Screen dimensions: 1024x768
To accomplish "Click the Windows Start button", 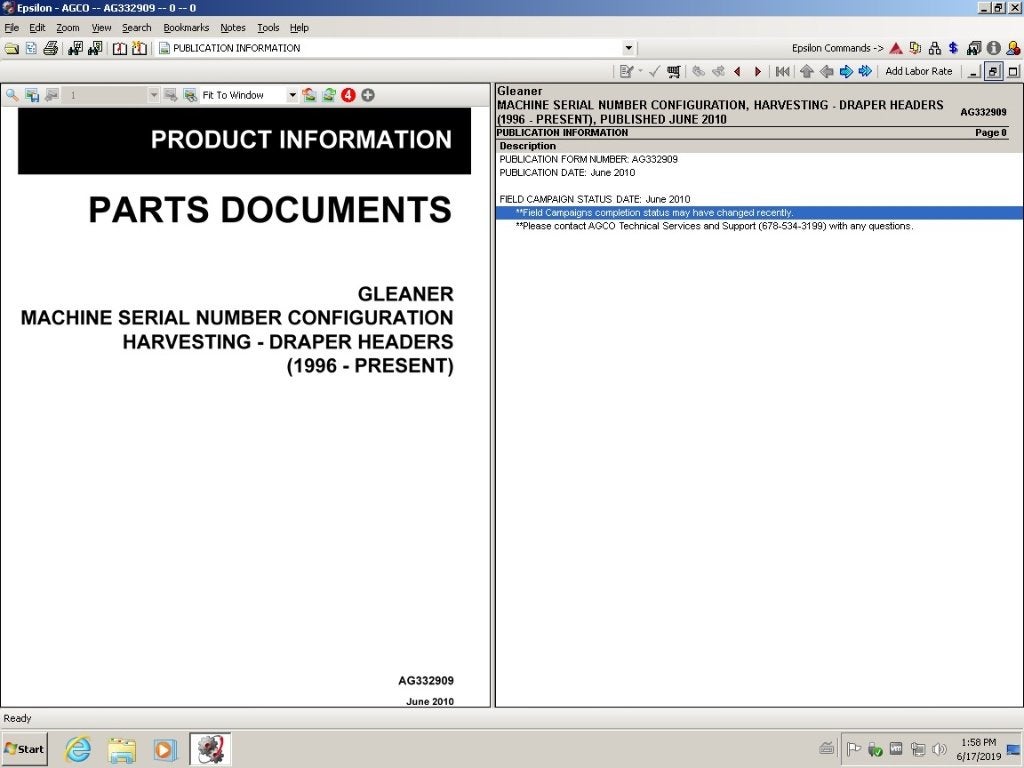I will click(x=25, y=749).
